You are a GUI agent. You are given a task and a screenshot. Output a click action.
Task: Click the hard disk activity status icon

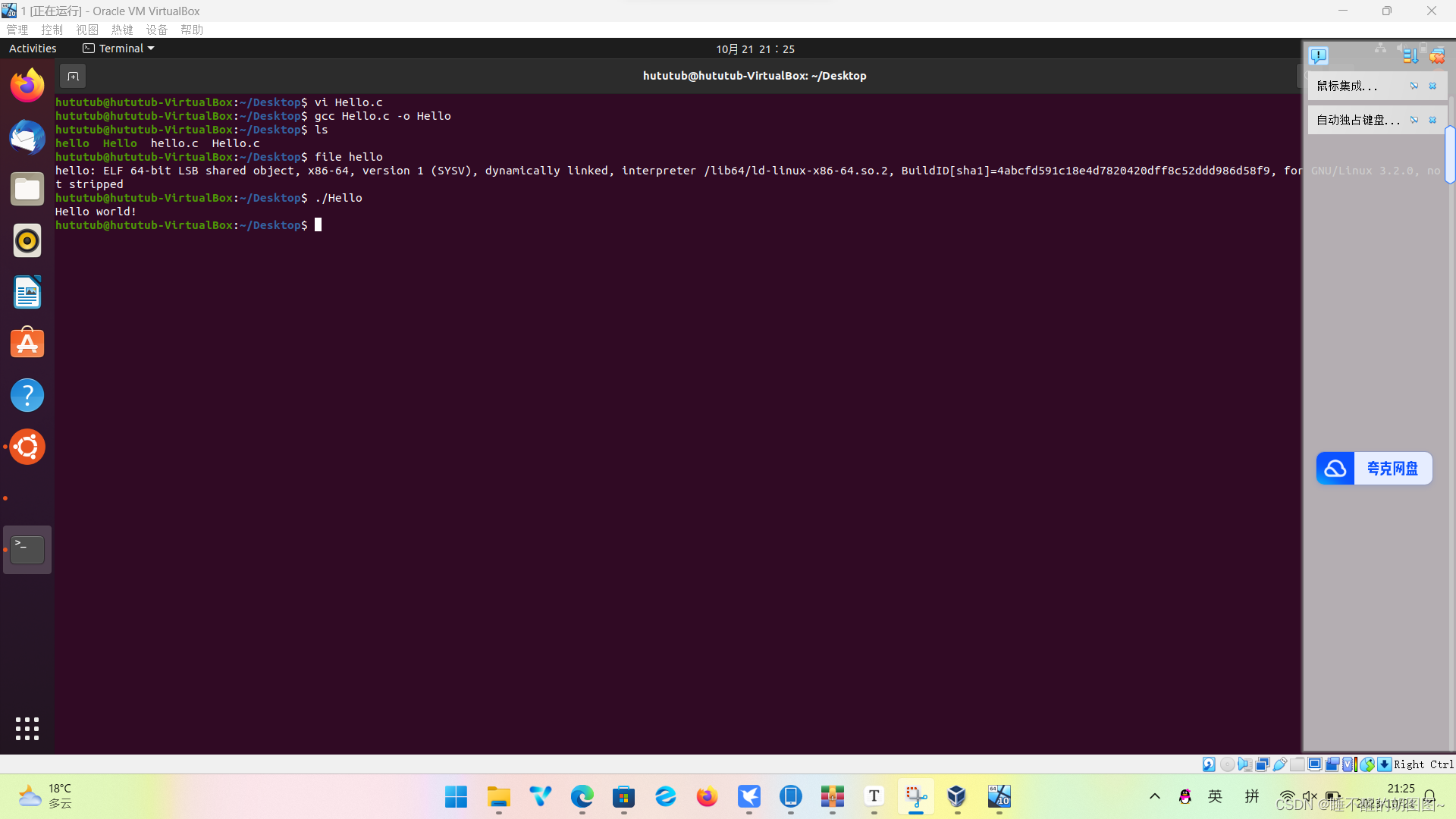coord(1209,764)
